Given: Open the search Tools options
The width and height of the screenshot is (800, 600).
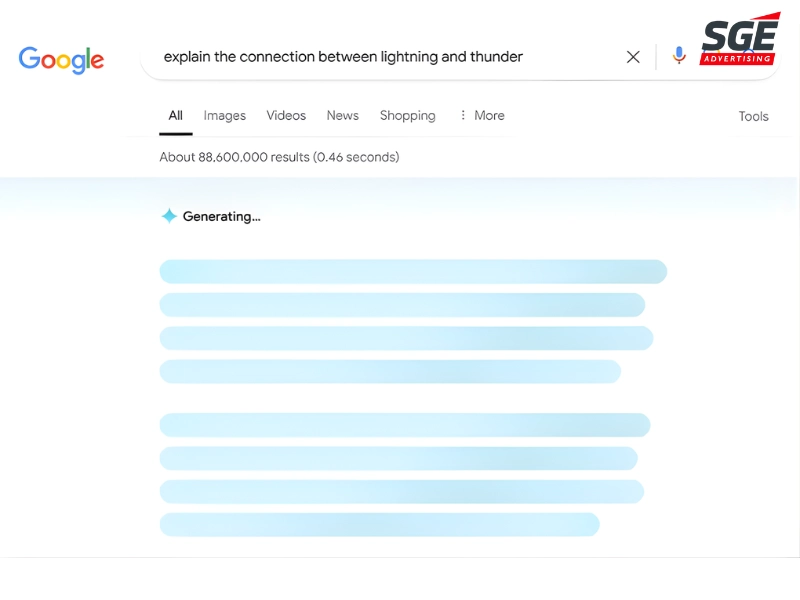Looking at the screenshot, I should [754, 116].
